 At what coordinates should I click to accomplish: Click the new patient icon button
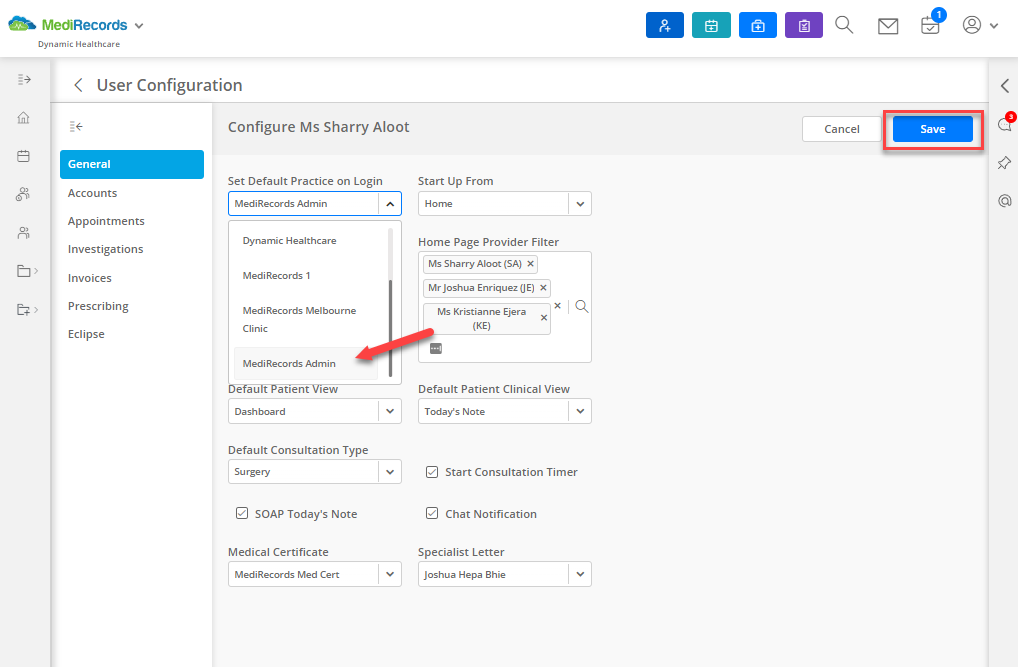[x=665, y=25]
